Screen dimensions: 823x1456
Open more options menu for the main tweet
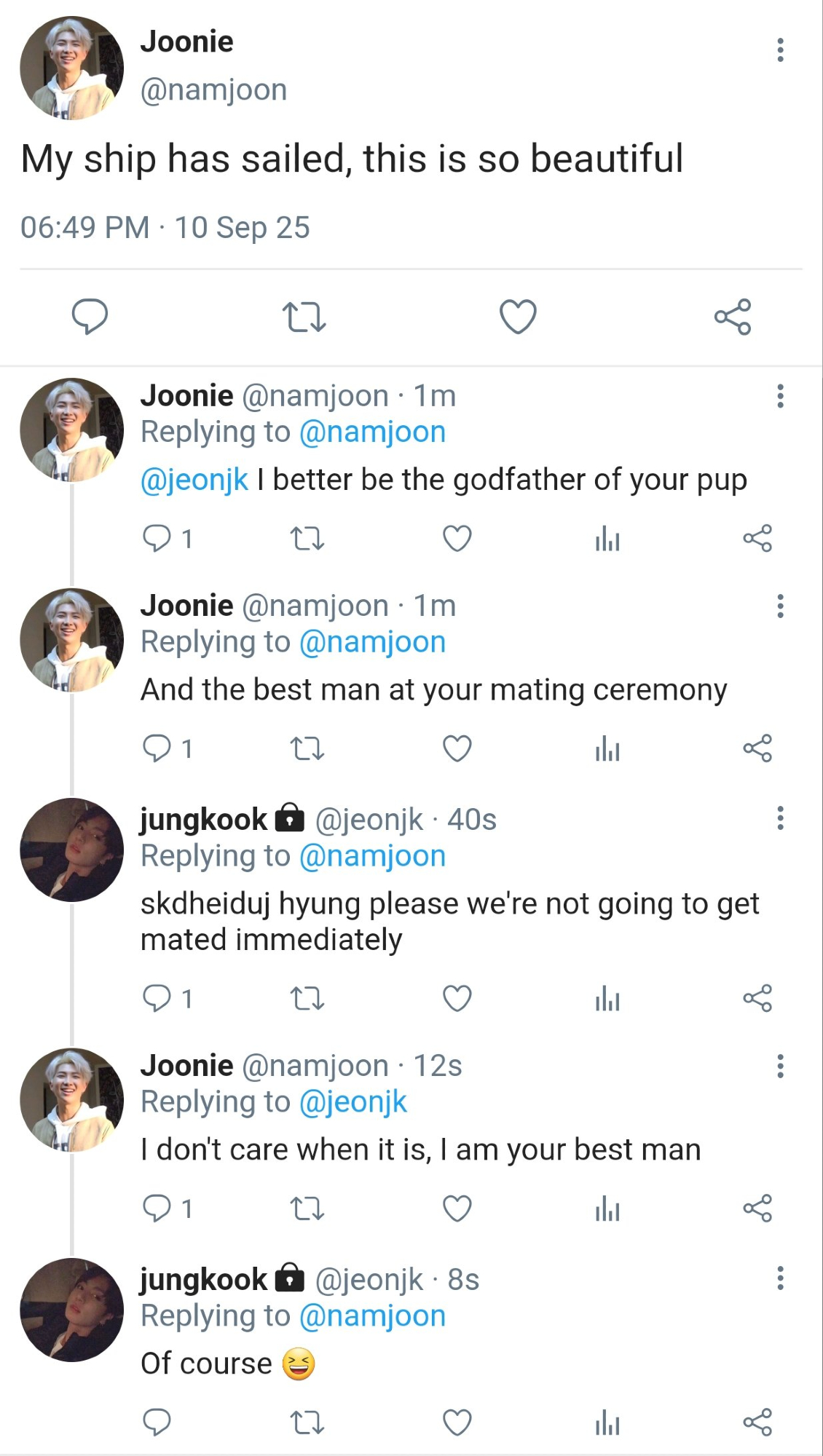tap(780, 50)
